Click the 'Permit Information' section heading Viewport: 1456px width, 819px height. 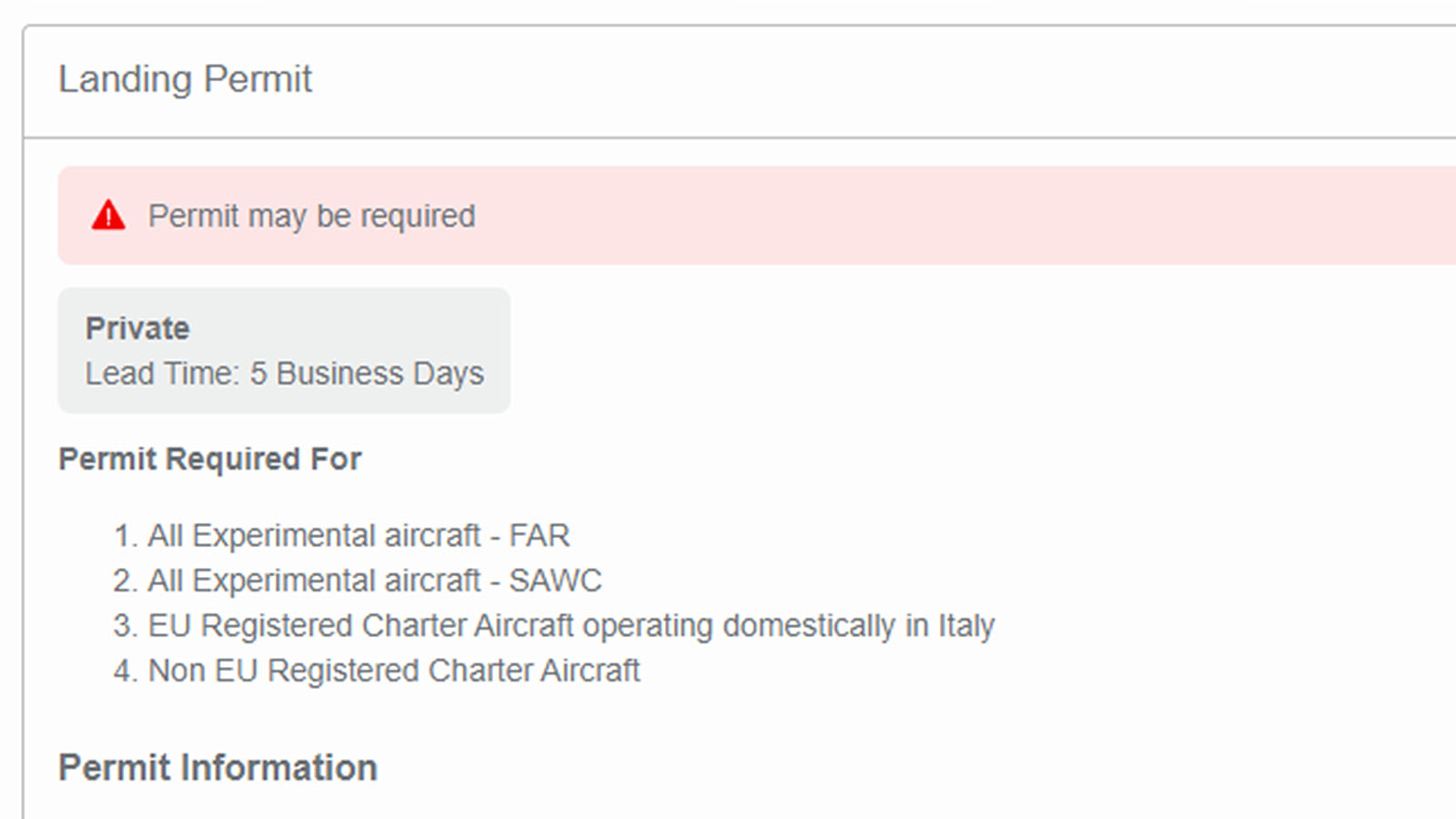pyautogui.click(x=217, y=768)
